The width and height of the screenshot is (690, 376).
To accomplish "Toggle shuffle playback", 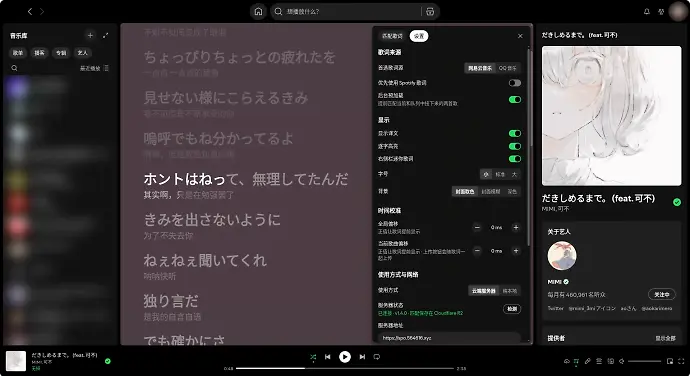I will 313,357.
